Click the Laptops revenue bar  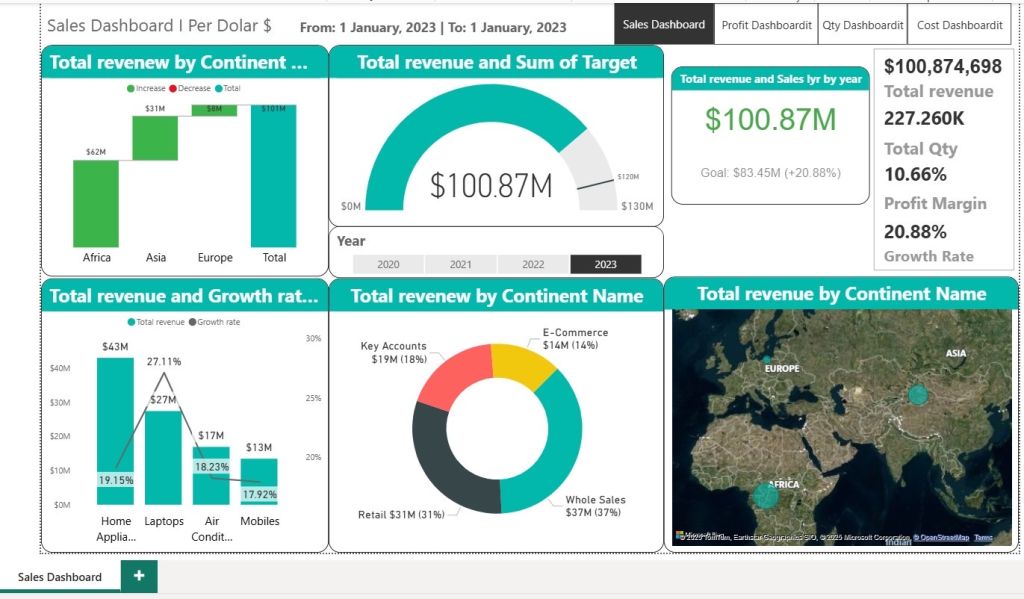coord(164,455)
